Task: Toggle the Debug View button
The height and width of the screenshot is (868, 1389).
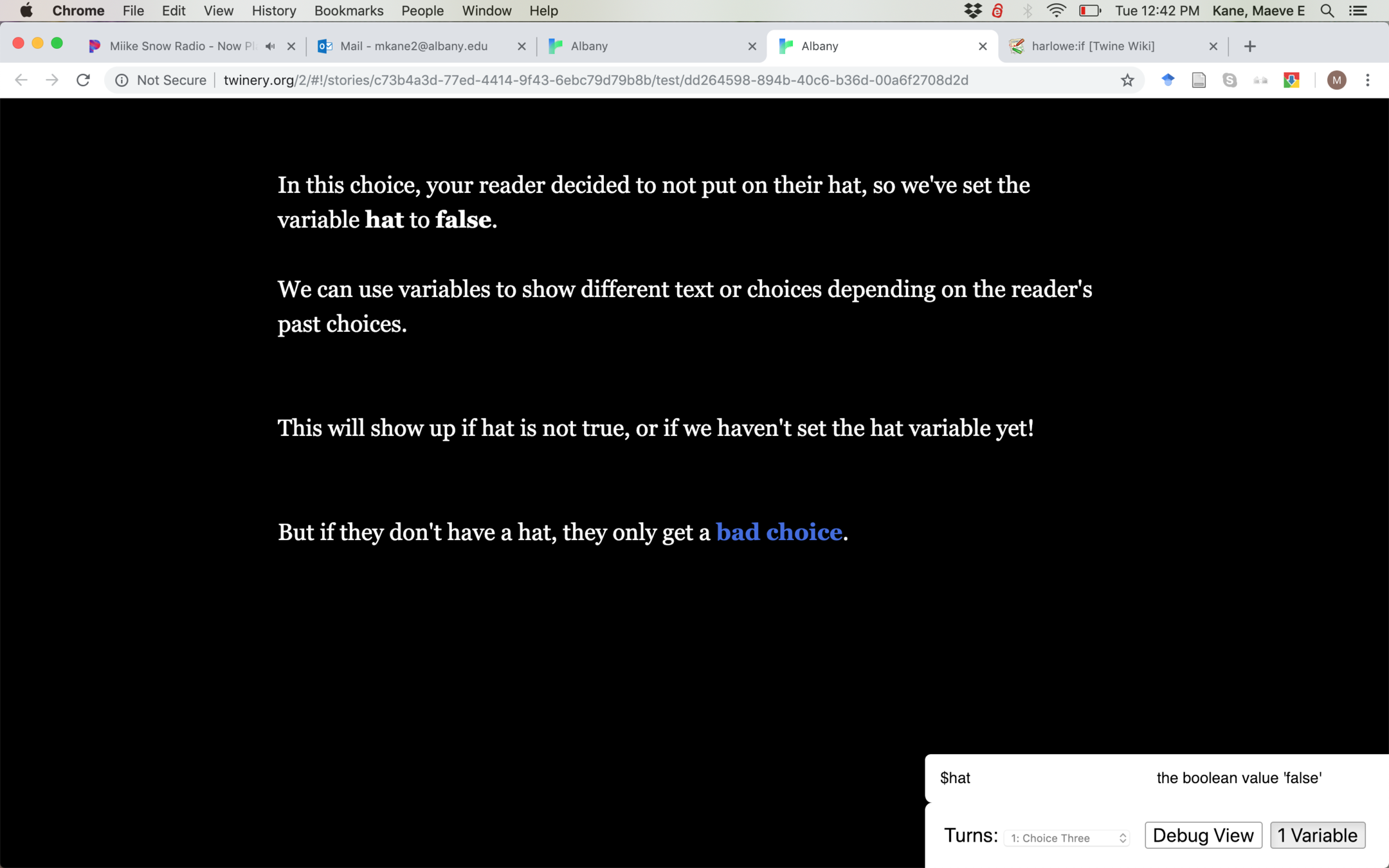Action: 1203,835
